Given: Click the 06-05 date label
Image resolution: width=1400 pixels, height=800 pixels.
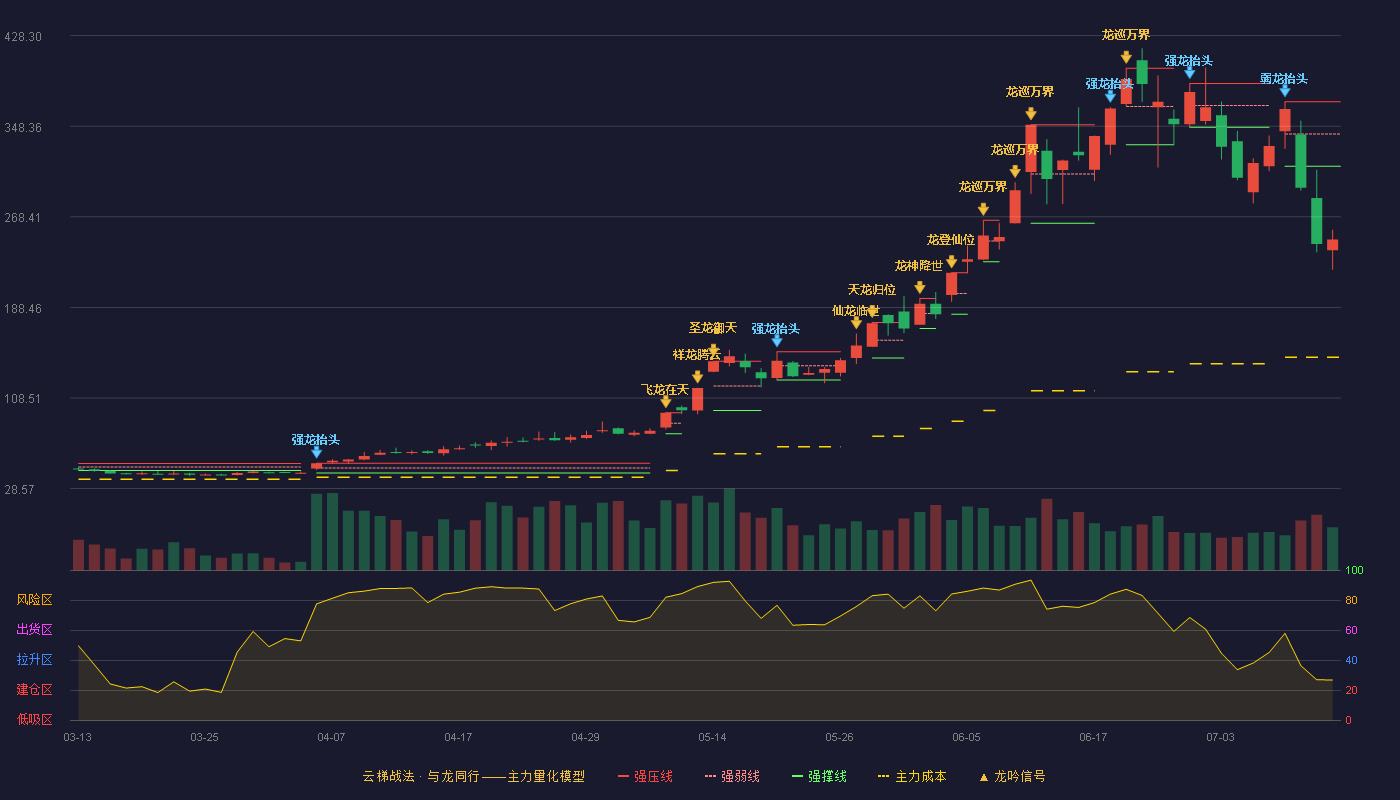Looking at the screenshot, I should tap(966, 737).
